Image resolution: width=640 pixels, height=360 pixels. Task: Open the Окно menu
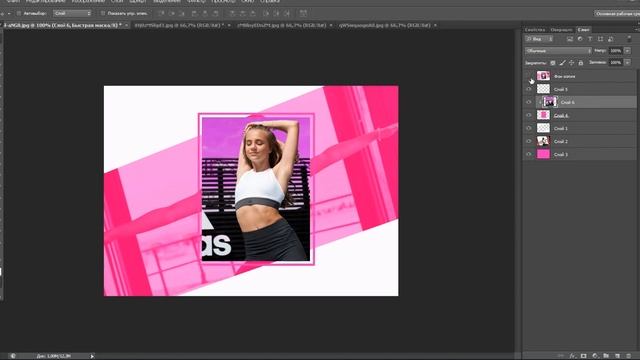[x=248, y=2]
